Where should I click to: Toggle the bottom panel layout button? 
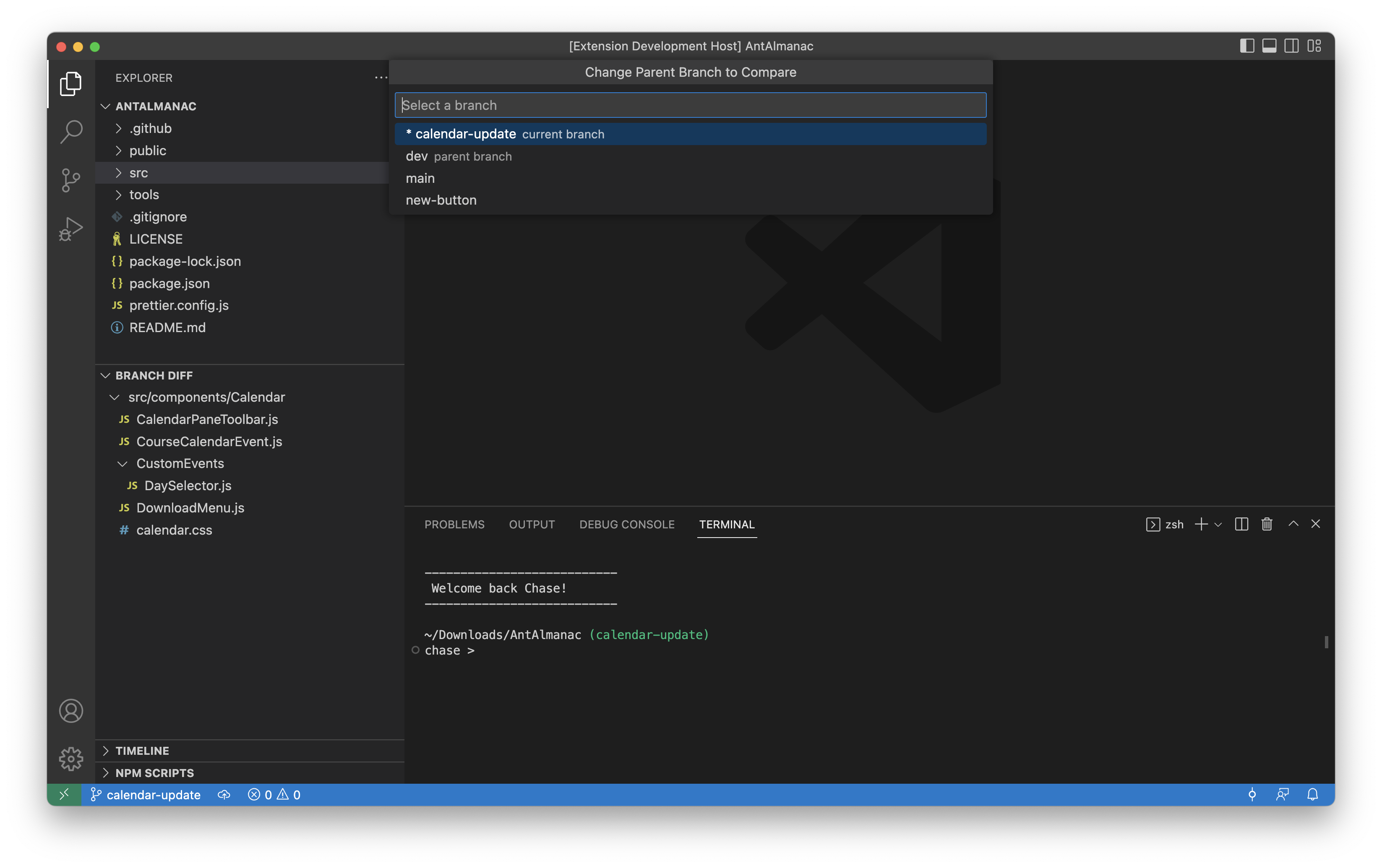[1269, 46]
